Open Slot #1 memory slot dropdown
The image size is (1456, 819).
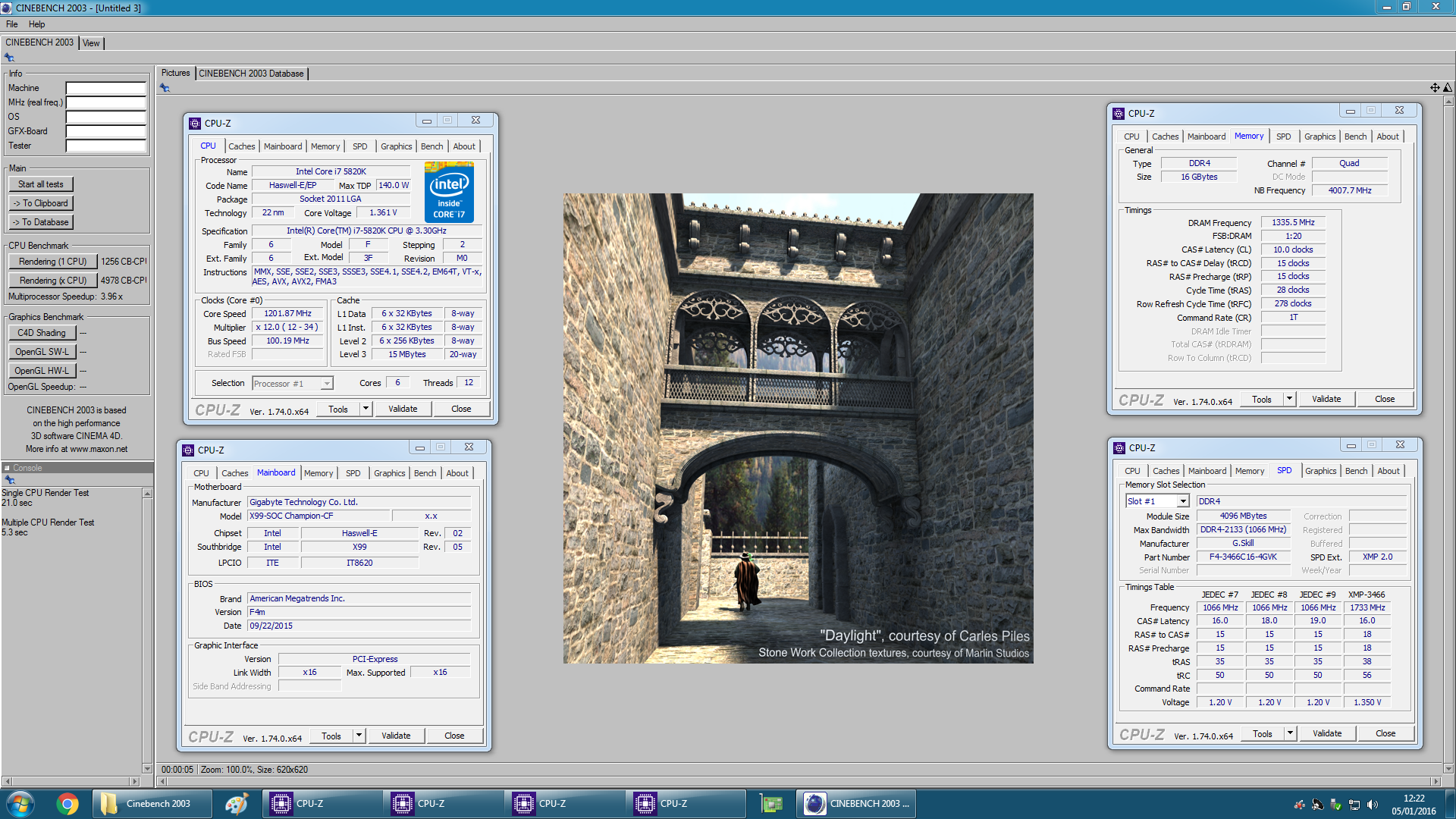1182,501
